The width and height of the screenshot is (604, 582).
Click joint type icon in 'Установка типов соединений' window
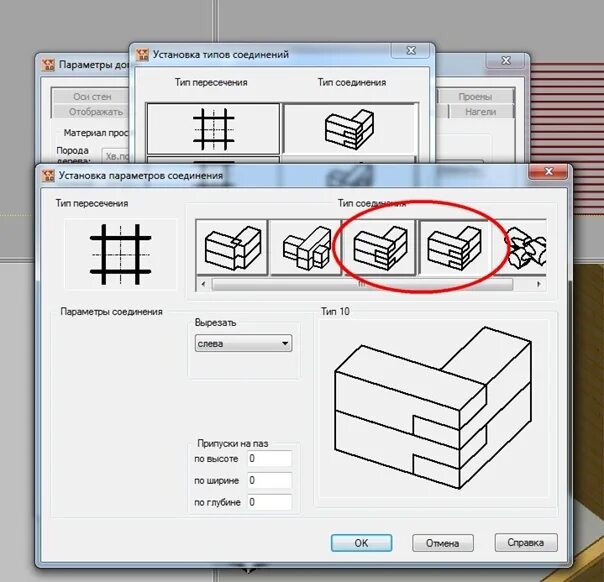(x=350, y=129)
